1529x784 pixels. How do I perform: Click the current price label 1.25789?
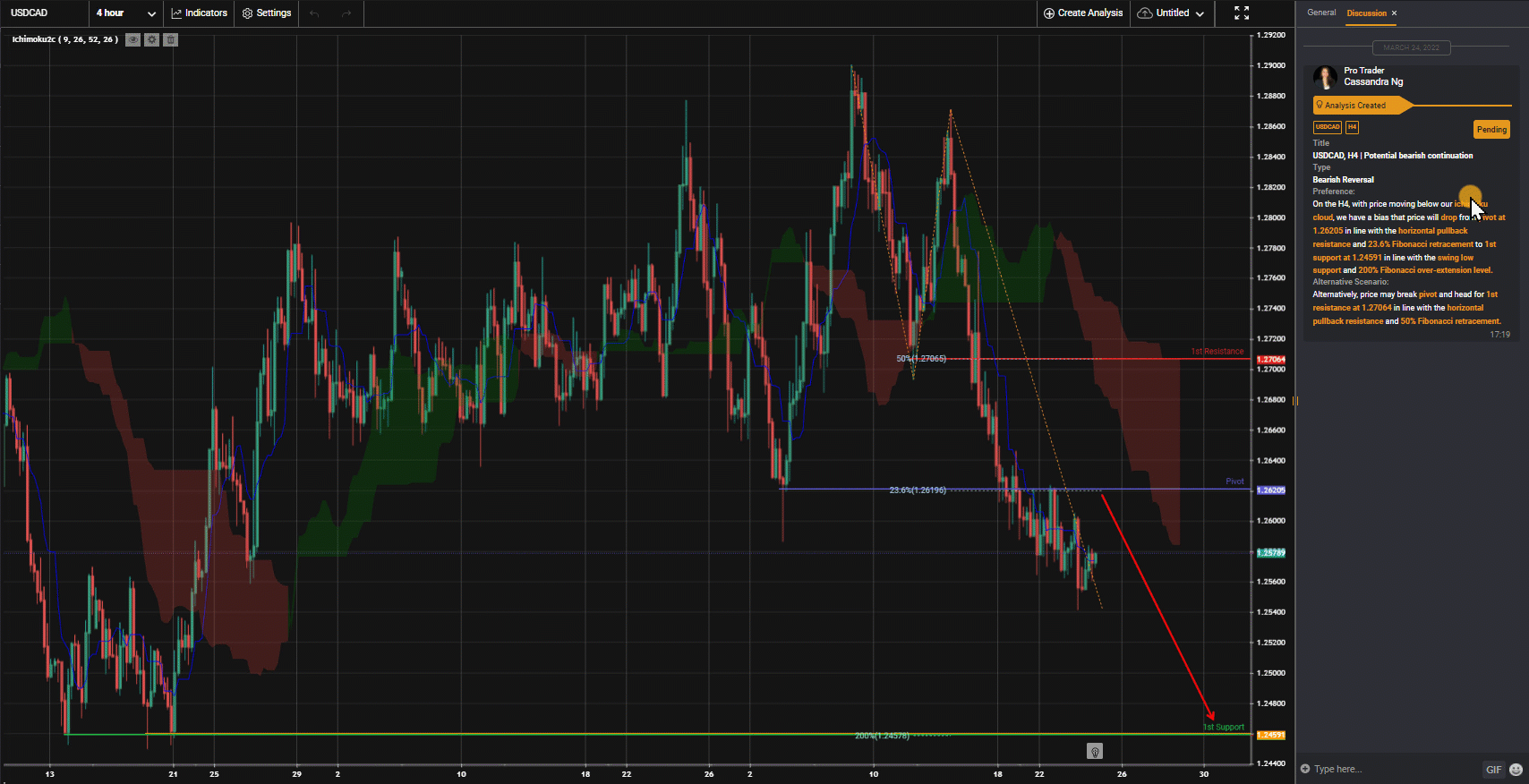[x=1271, y=553]
